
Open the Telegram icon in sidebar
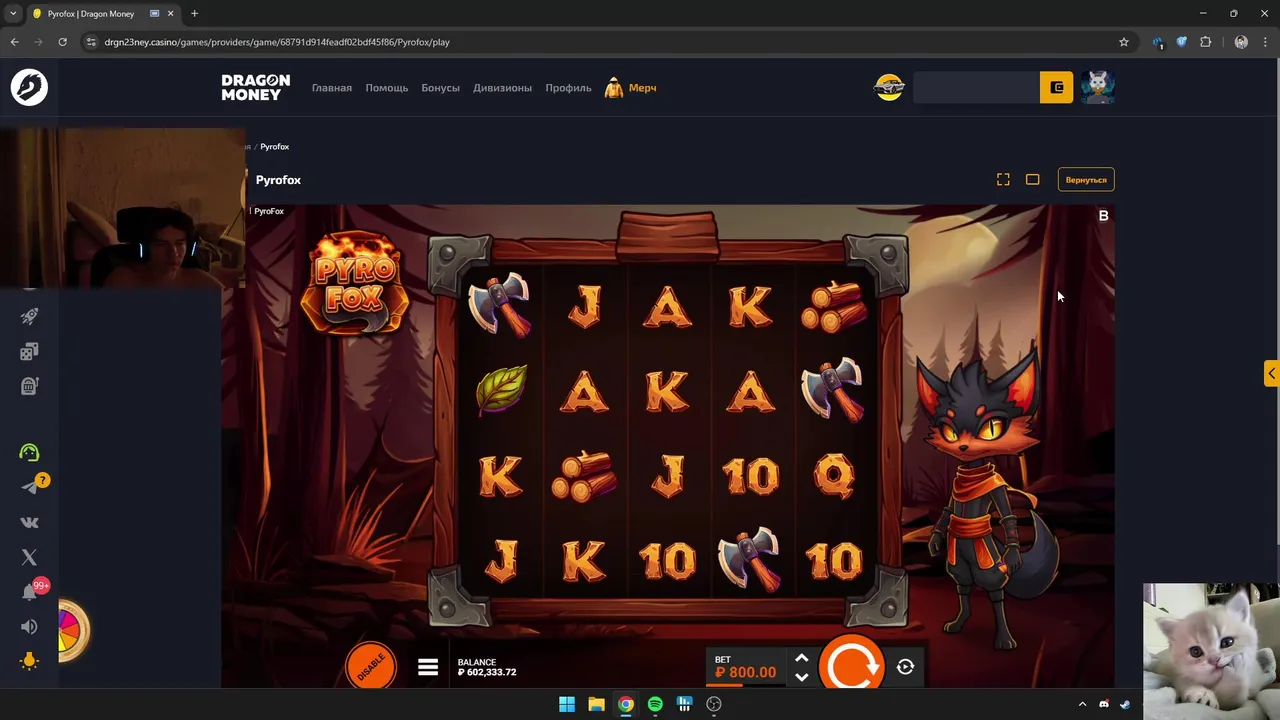(x=30, y=487)
